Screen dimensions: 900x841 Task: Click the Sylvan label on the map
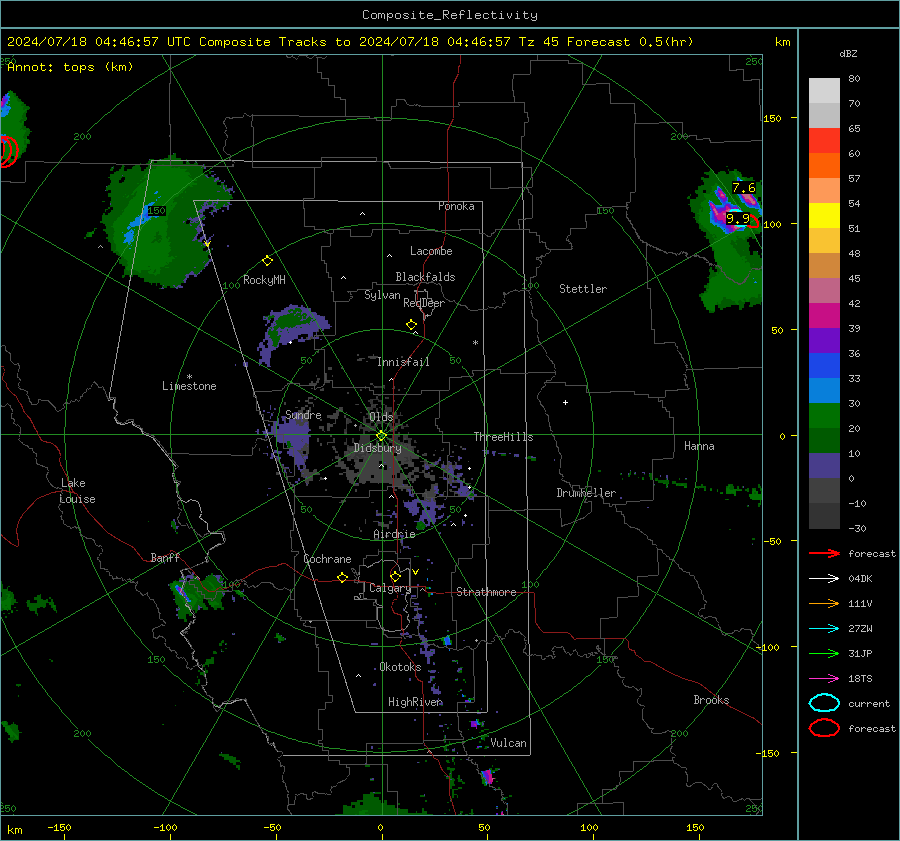(382, 295)
